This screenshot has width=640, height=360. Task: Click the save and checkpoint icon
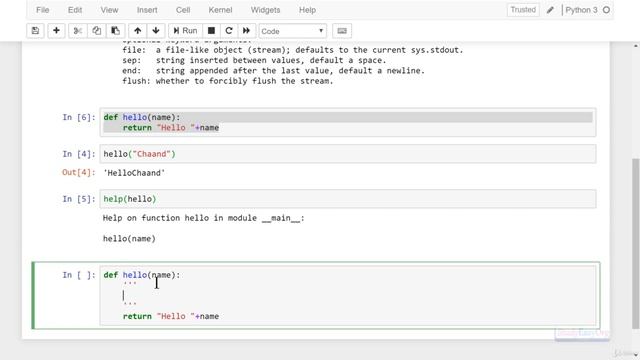(x=35, y=31)
